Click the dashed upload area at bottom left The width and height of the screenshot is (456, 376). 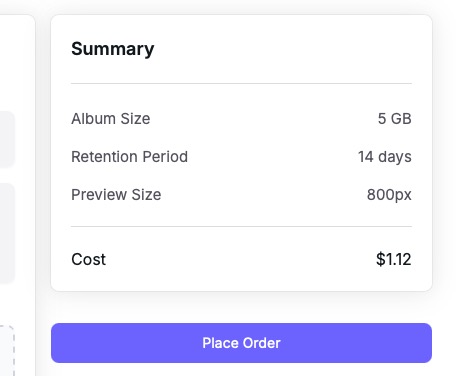pyautogui.click(x=7, y=351)
